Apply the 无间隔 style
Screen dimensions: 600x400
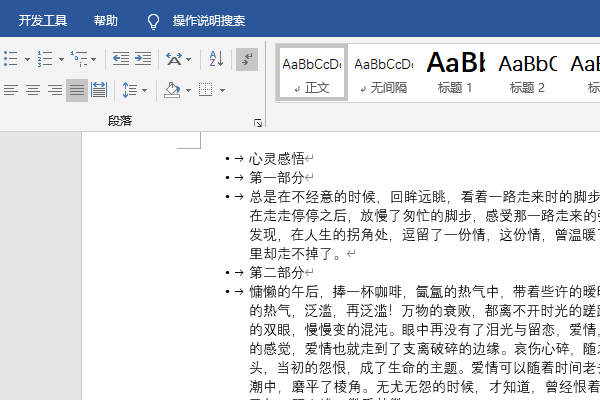pos(384,73)
